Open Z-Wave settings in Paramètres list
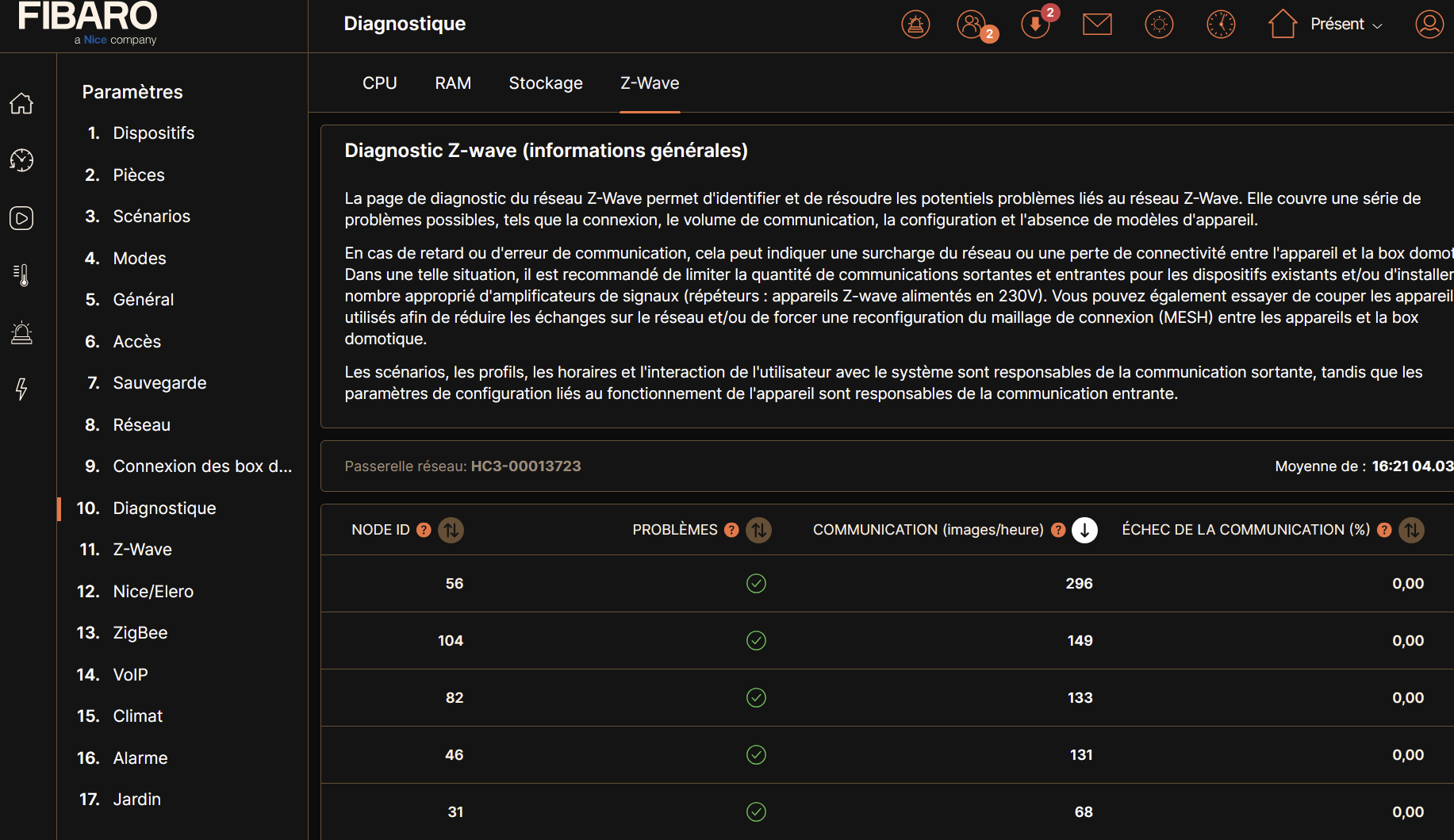 coord(142,550)
